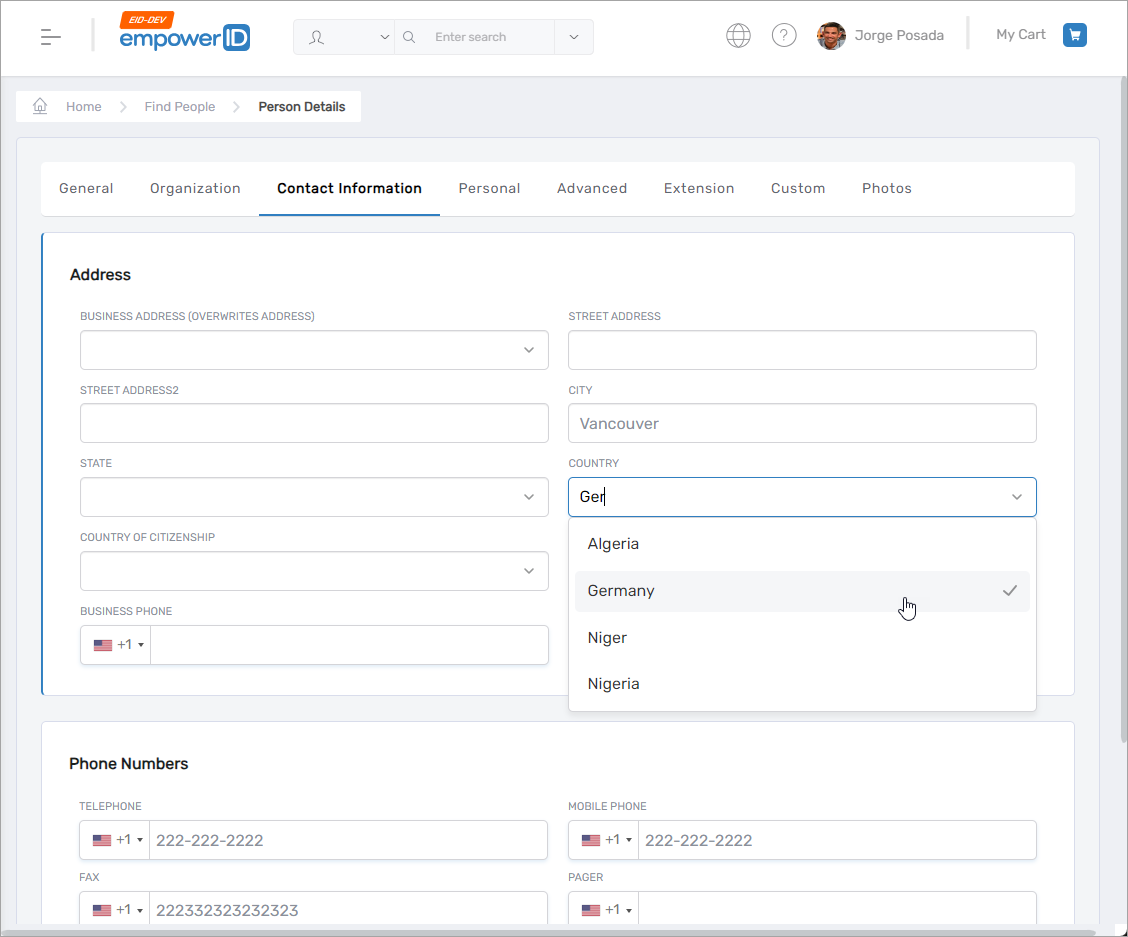
Task: Switch to the Organization tab
Action: pyautogui.click(x=195, y=188)
